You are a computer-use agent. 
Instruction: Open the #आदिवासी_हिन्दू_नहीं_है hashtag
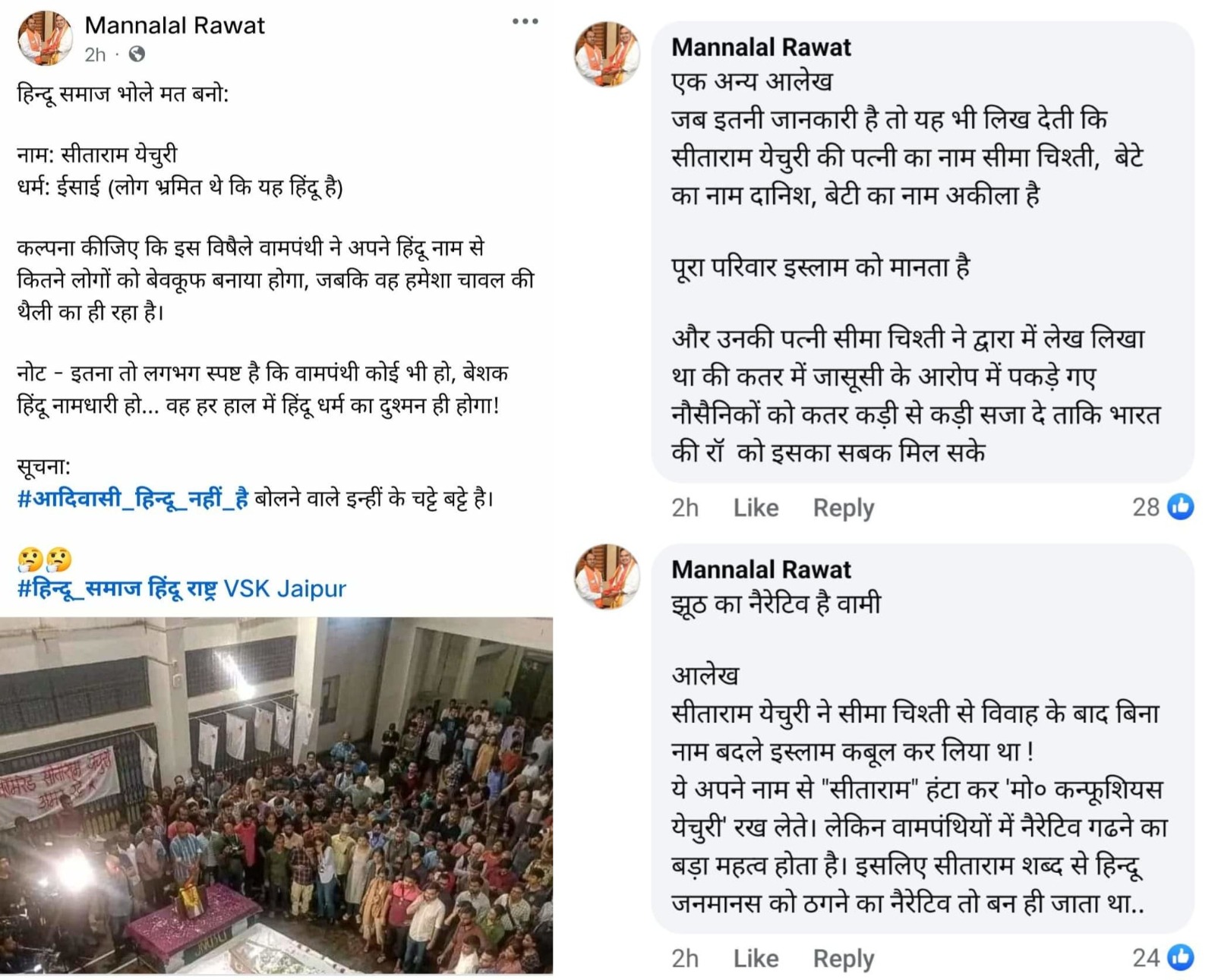(x=133, y=499)
